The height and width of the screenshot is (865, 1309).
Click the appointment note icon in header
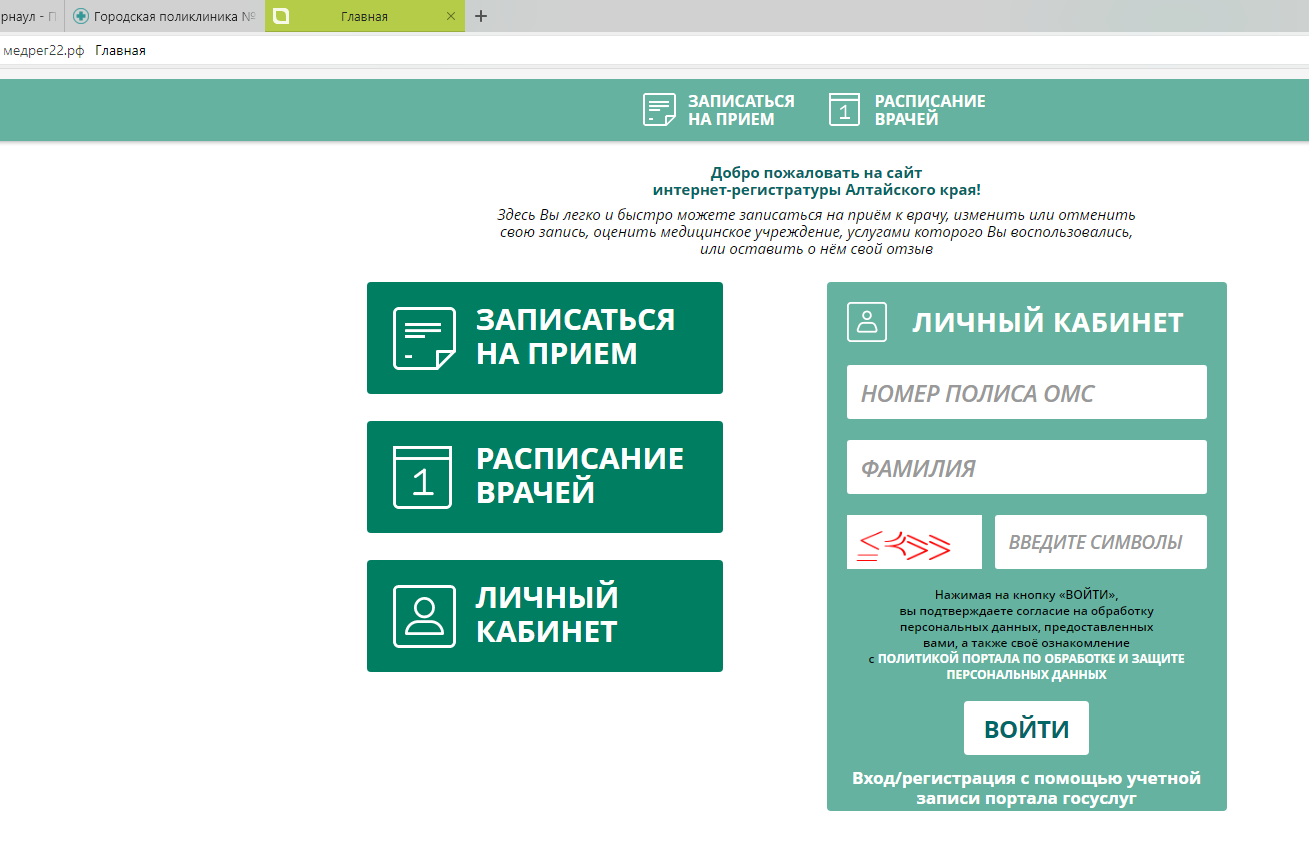[x=659, y=110]
